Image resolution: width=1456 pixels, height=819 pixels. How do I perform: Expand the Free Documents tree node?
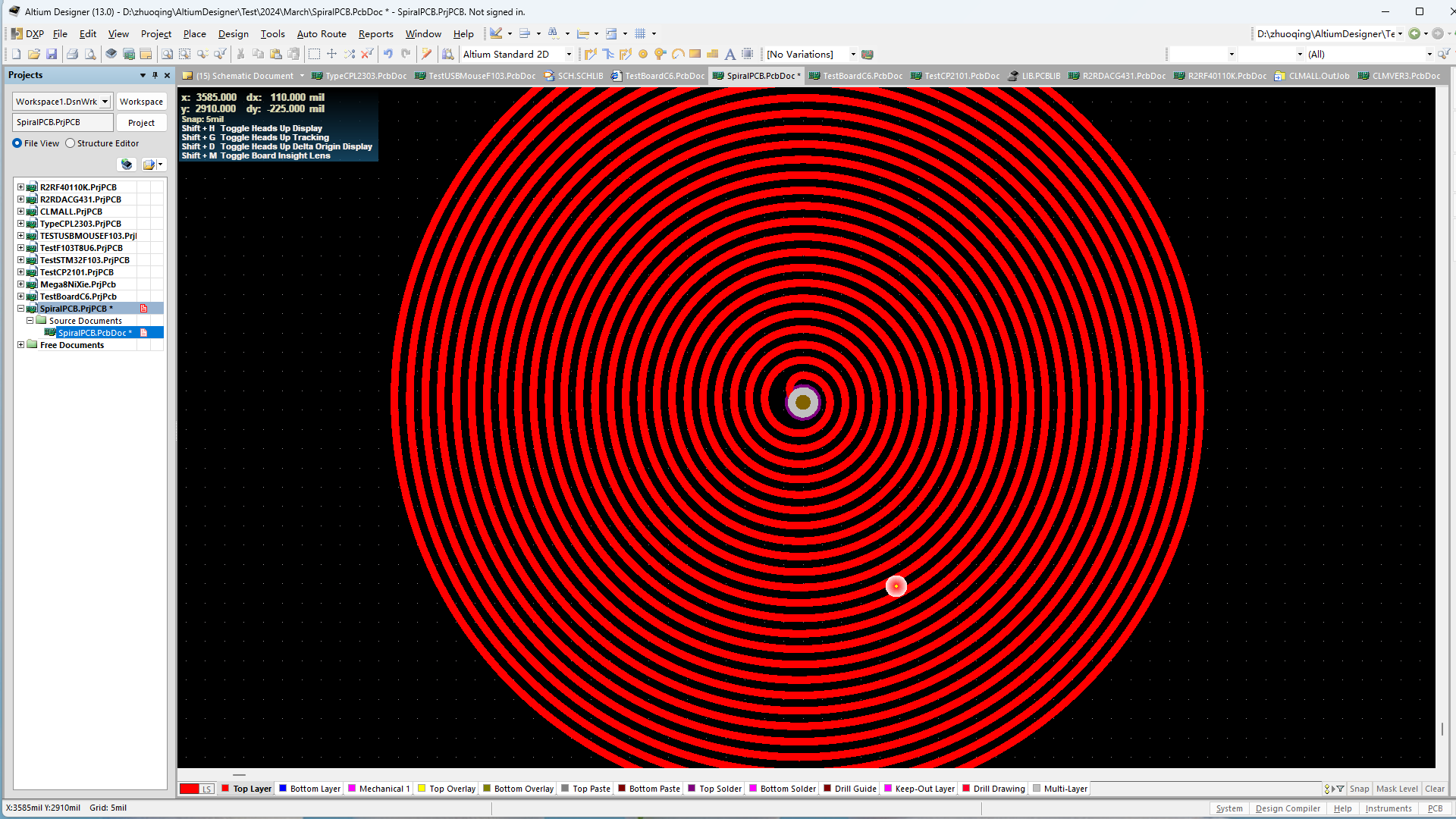pyautogui.click(x=21, y=345)
